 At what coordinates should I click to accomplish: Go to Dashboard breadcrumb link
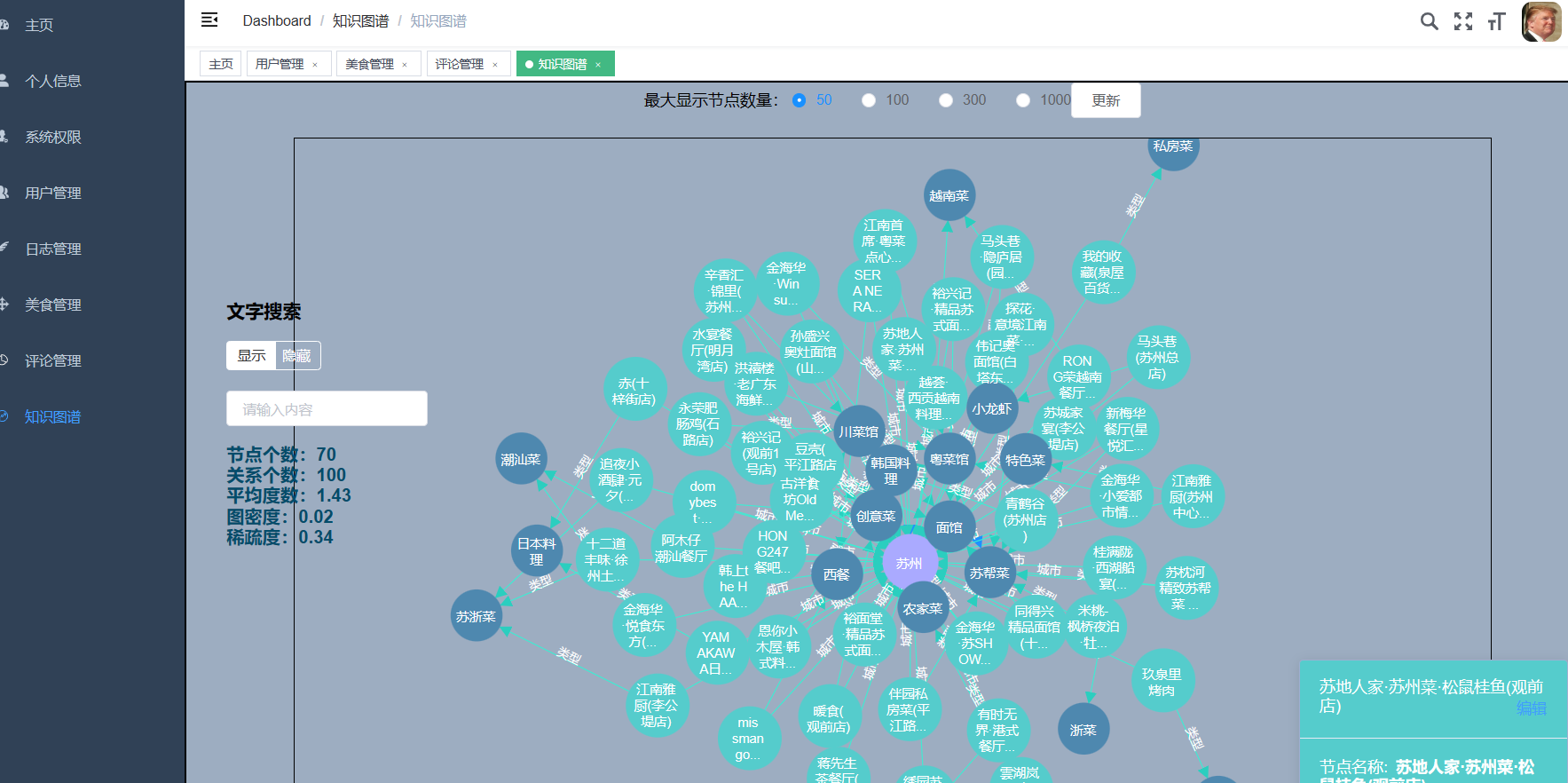[x=277, y=20]
